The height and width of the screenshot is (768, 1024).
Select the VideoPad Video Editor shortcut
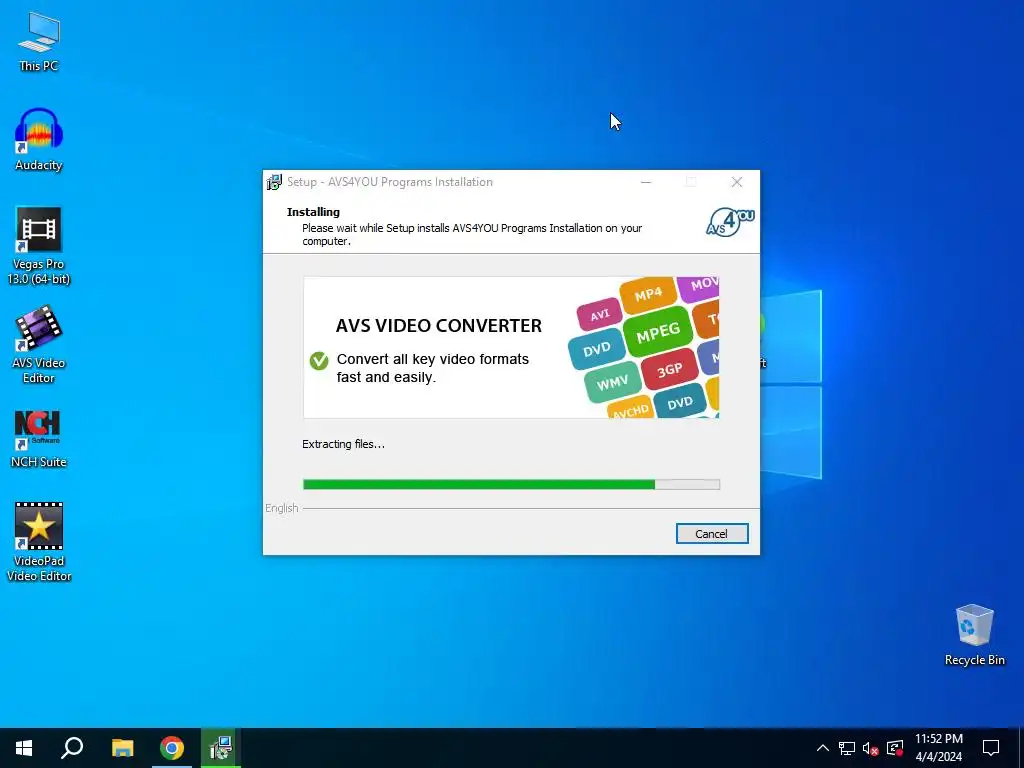39,542
